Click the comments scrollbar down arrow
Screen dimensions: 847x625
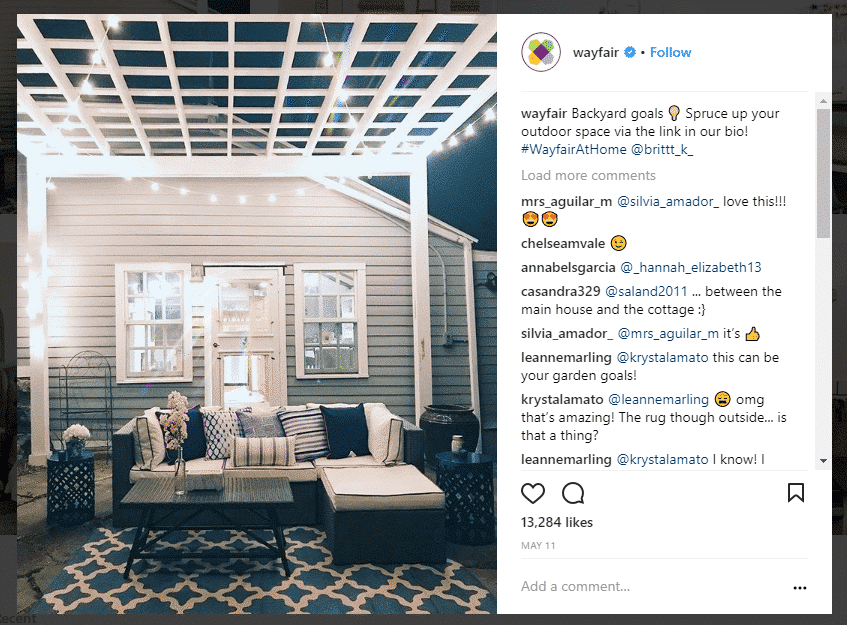click(x=823, y=461)
